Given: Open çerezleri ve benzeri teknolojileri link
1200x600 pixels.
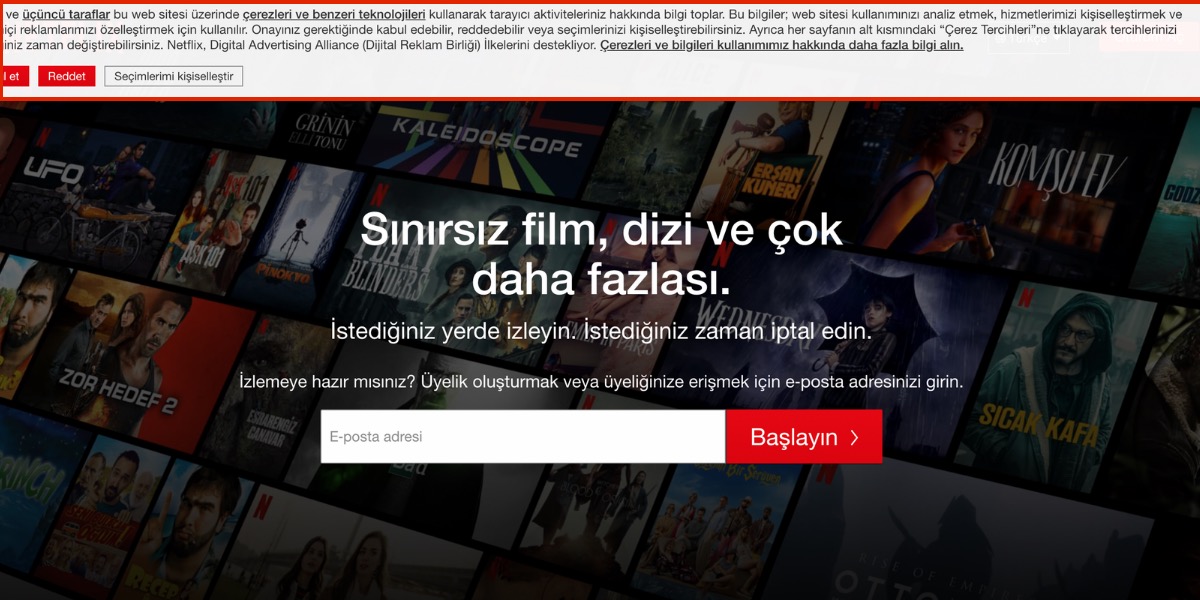Looking at the screenshot, I should 334,14.
